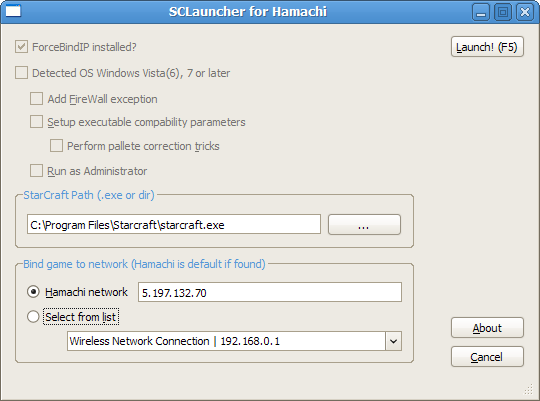The width and height of the screenshot is (540, 401).
Task: Click the SCLauncher for Hamachi title bar
Action: (247, 12)
